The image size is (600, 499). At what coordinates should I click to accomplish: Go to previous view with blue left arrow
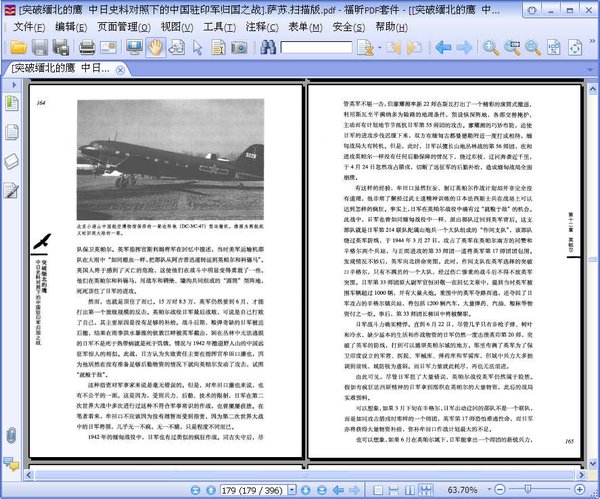tap(443, 48)
